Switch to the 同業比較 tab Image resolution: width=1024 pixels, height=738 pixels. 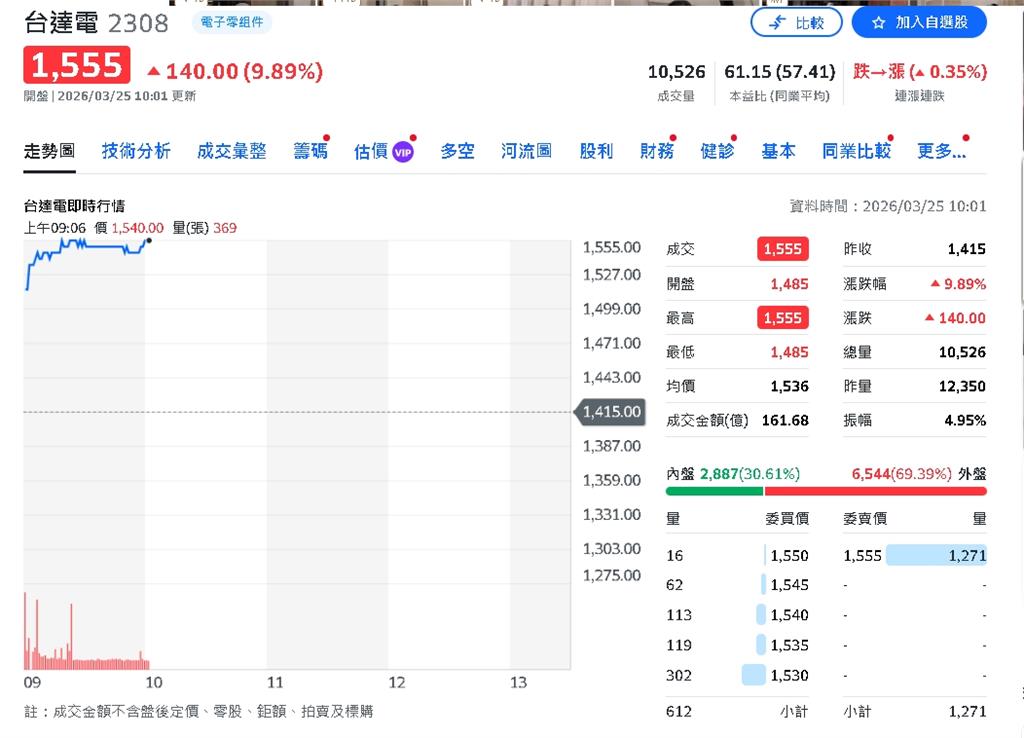(856, 151)
